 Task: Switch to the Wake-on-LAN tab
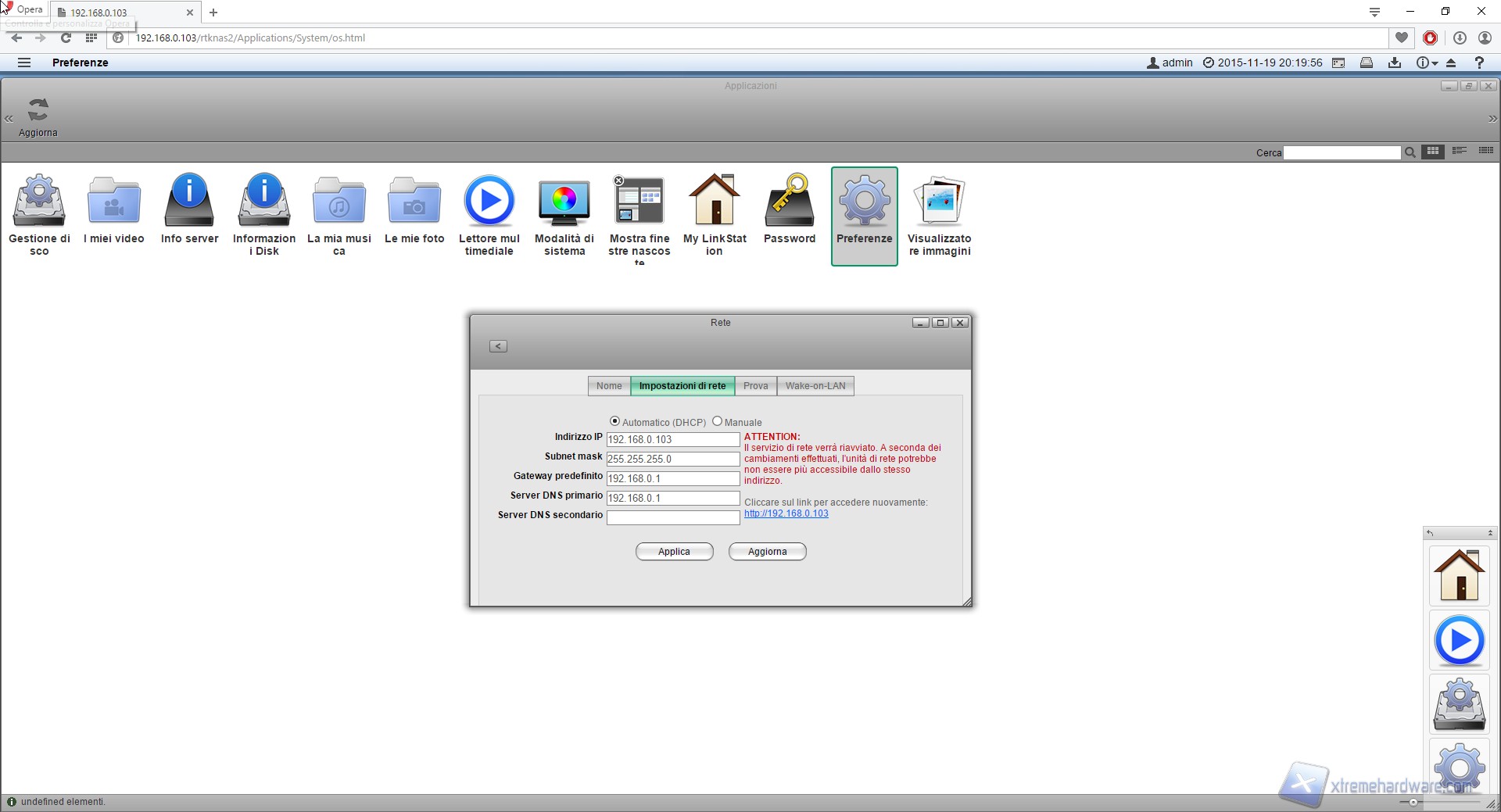[x=815, y=386]
